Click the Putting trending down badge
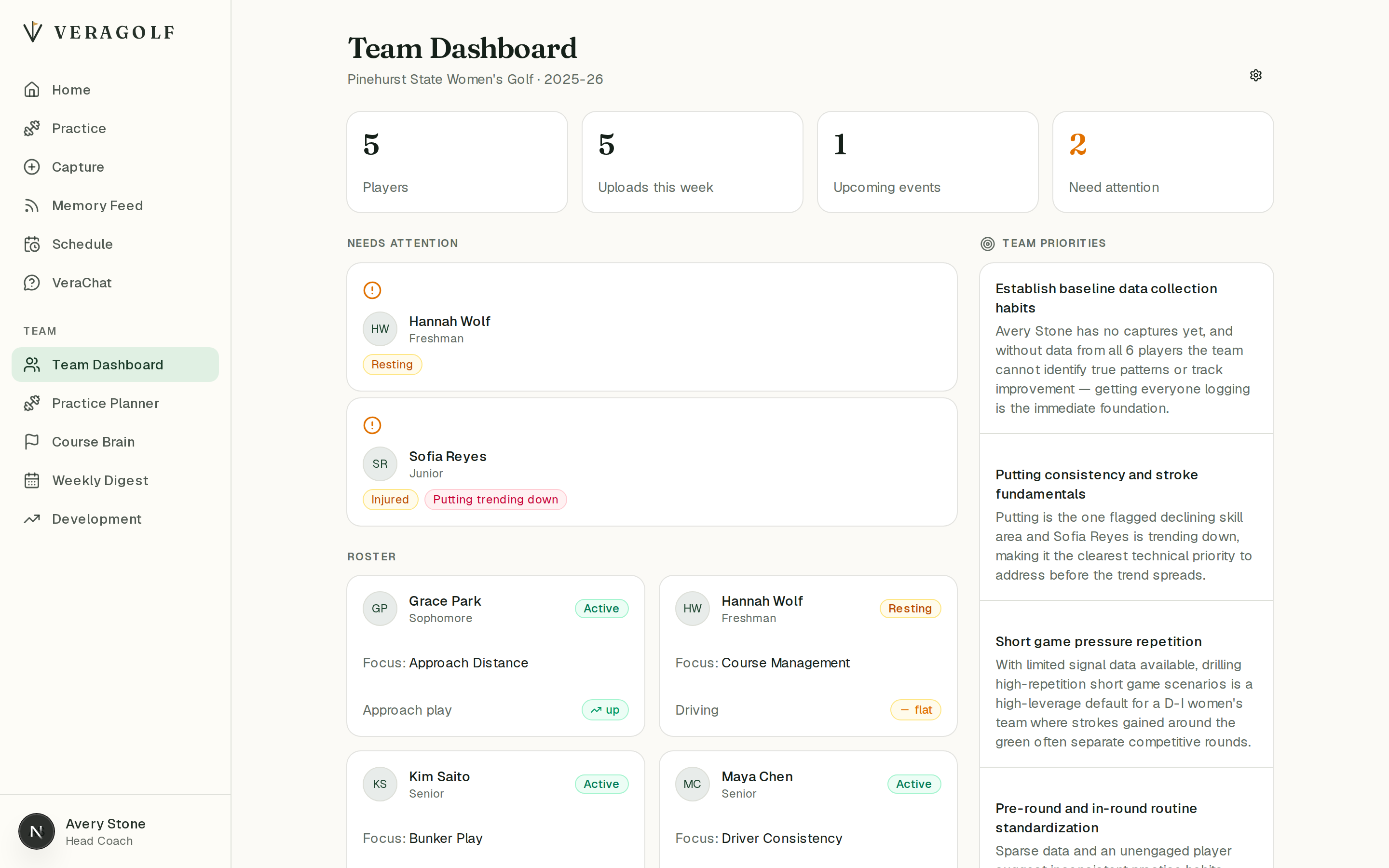Image resolution: width=1389 pixels, height=868 pixels. (495, 500)
